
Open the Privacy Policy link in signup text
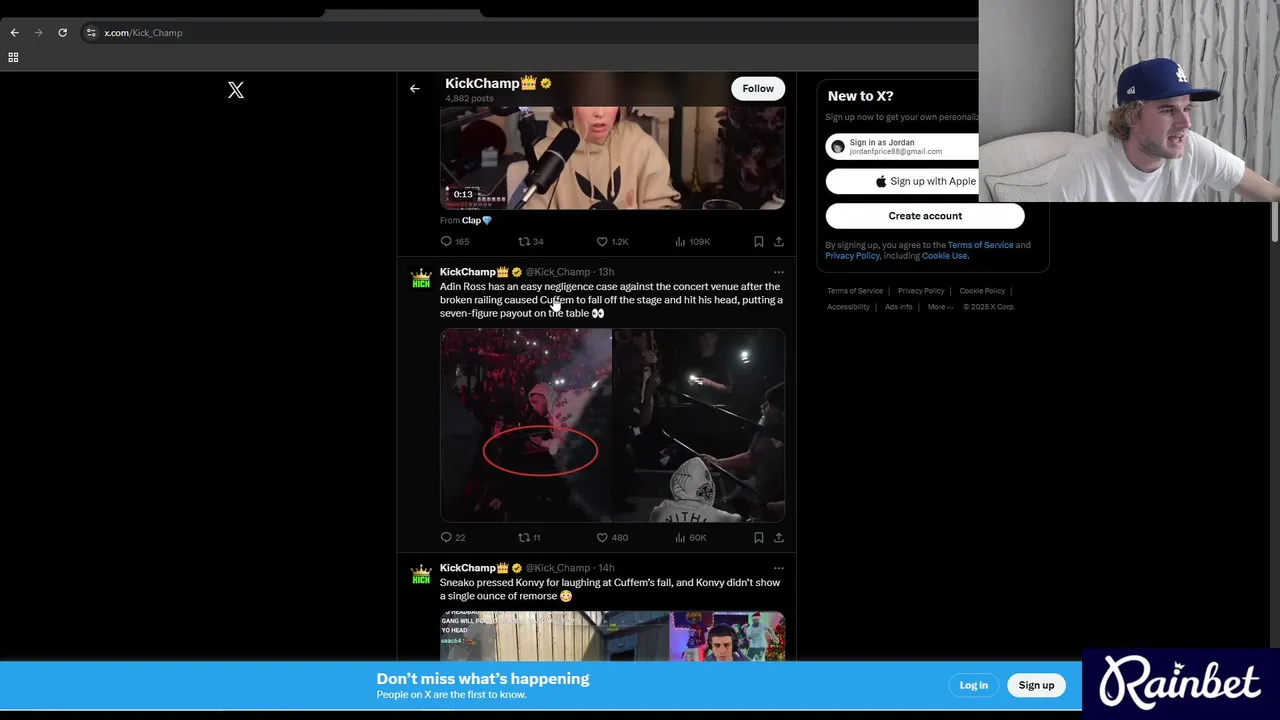coord(852,256)
